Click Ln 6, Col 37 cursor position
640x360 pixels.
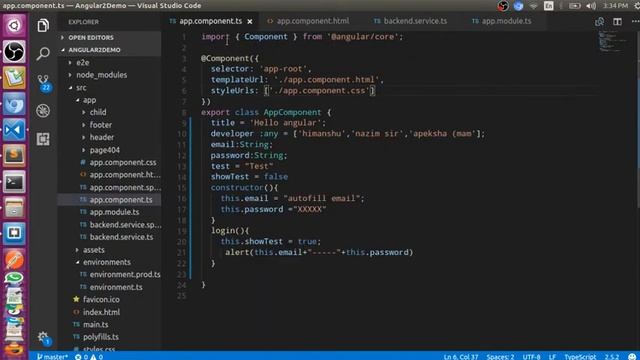(x=461, y=357)
